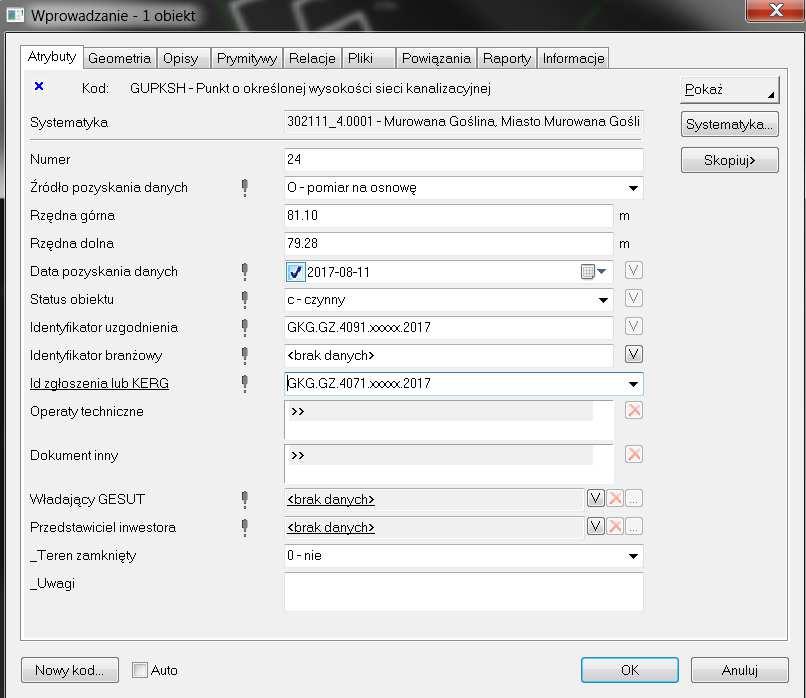The image size is (806, 698).
Task: Enable the Auto checkbox
Action: pos(139,670)
